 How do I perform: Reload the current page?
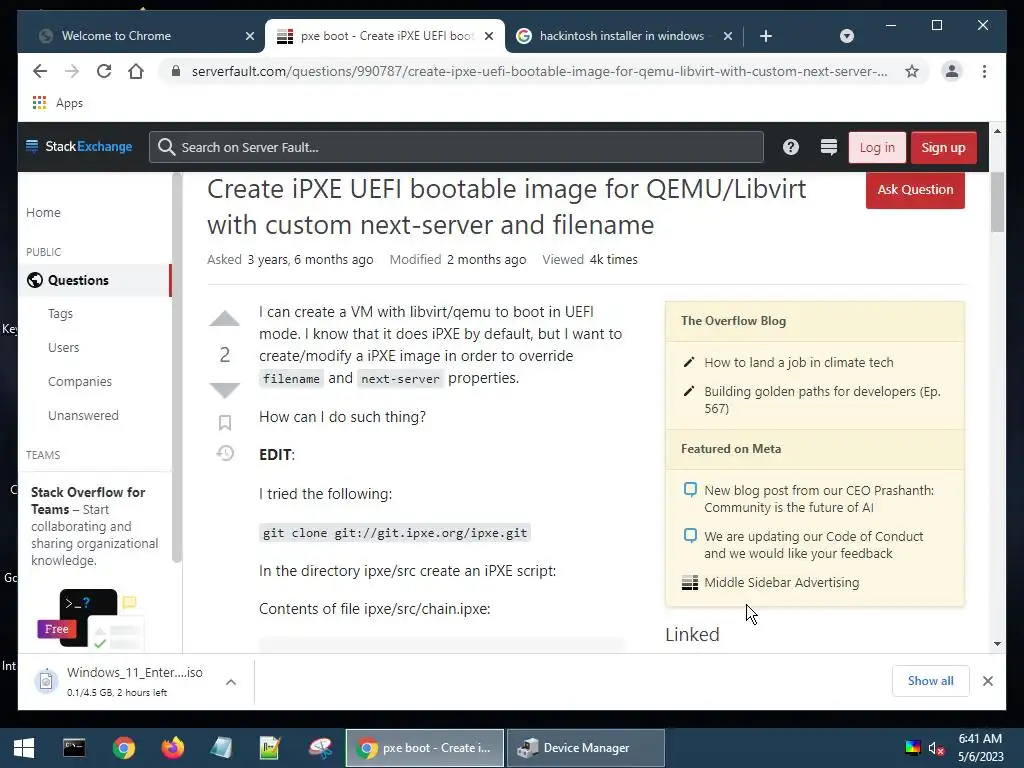pos(104,71)
